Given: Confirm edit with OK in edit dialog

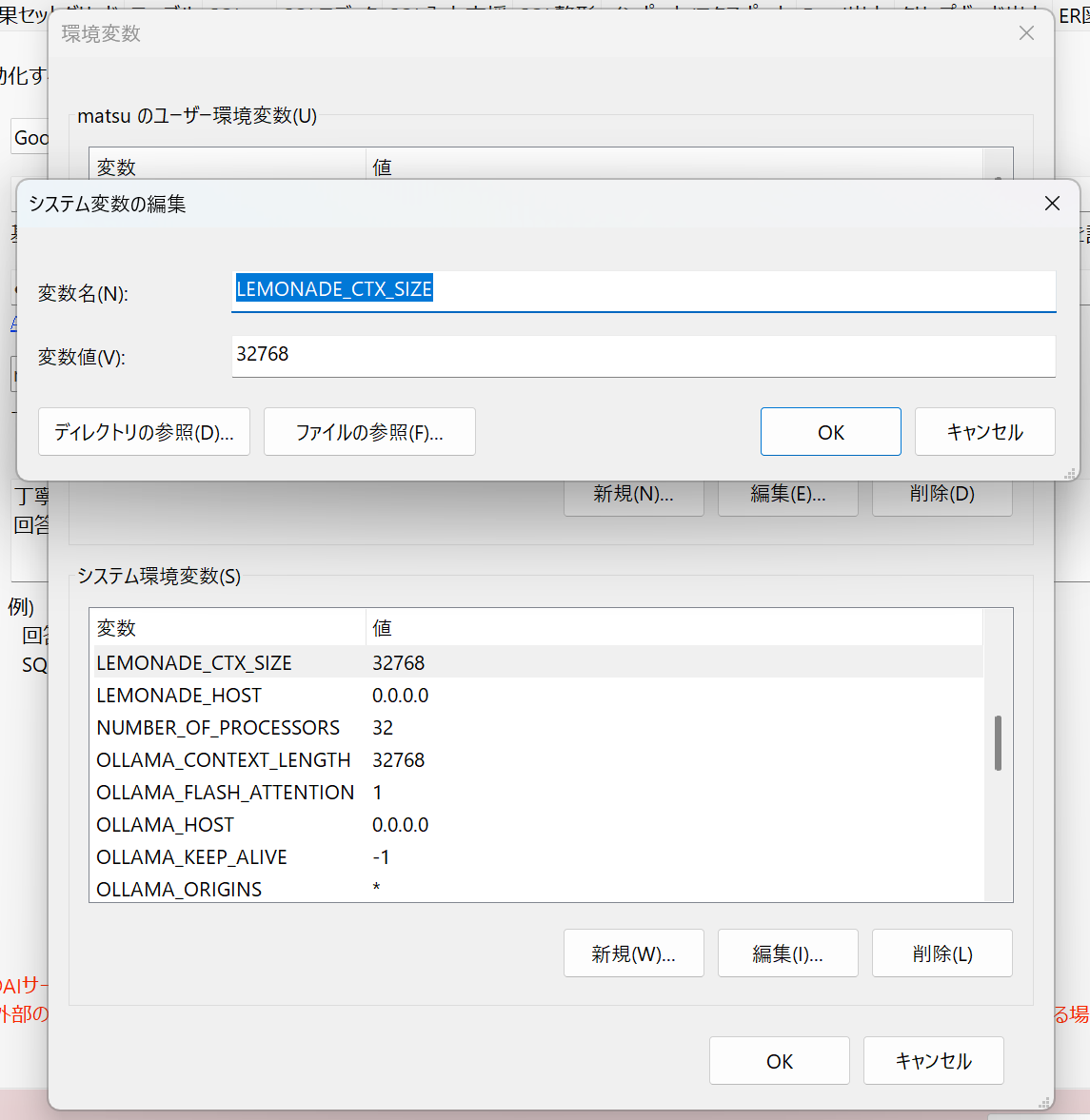Looking at the screenshot, I should [830, 432].
